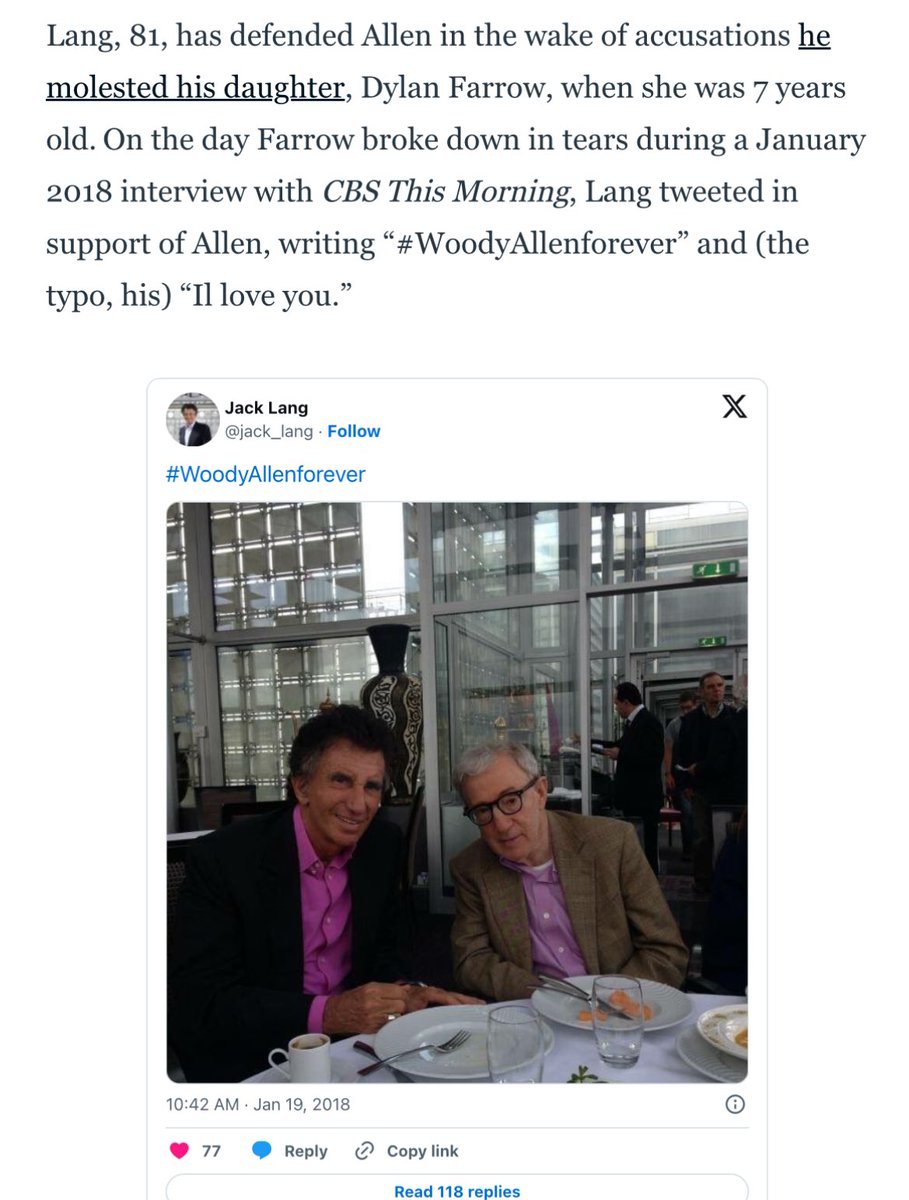Image resolution: width=909 pixels, height=1200 pixels.
Task: Open the blue #WoodyAllenforever hashtag in tweet
Action: coord(265,473)
